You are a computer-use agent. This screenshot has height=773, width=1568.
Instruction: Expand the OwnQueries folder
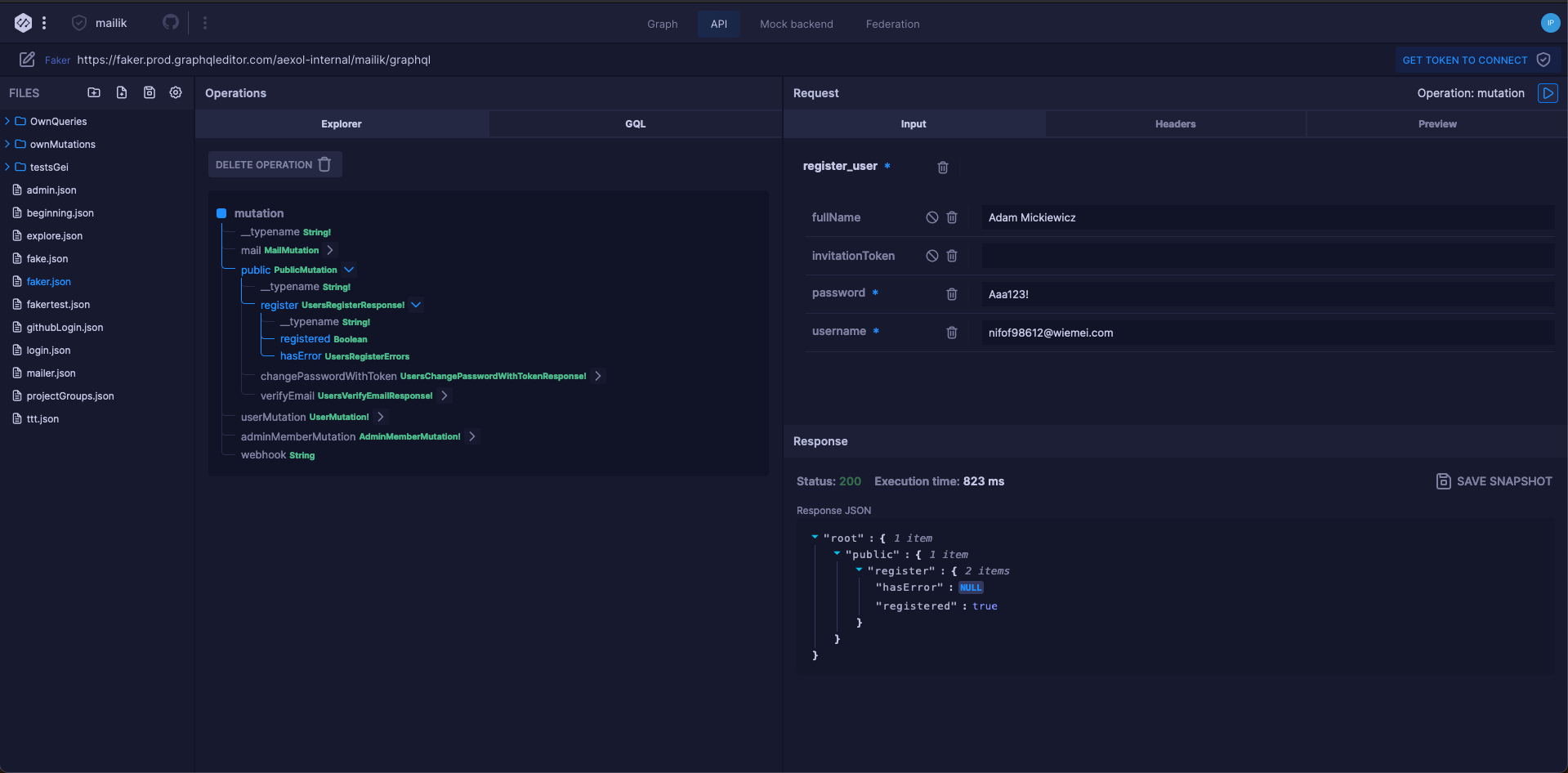click(7, 121)
